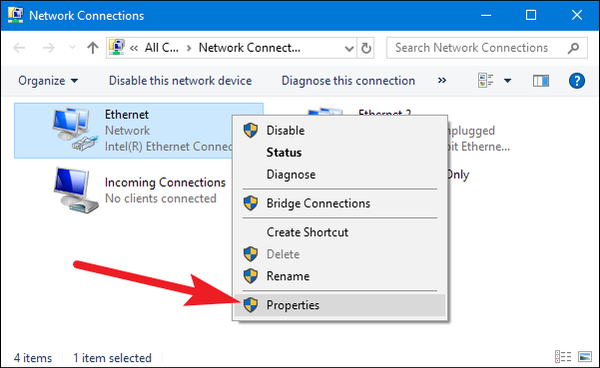
Task: Show more toolbar commands via the chevron
Action: (x=442, y=80)
